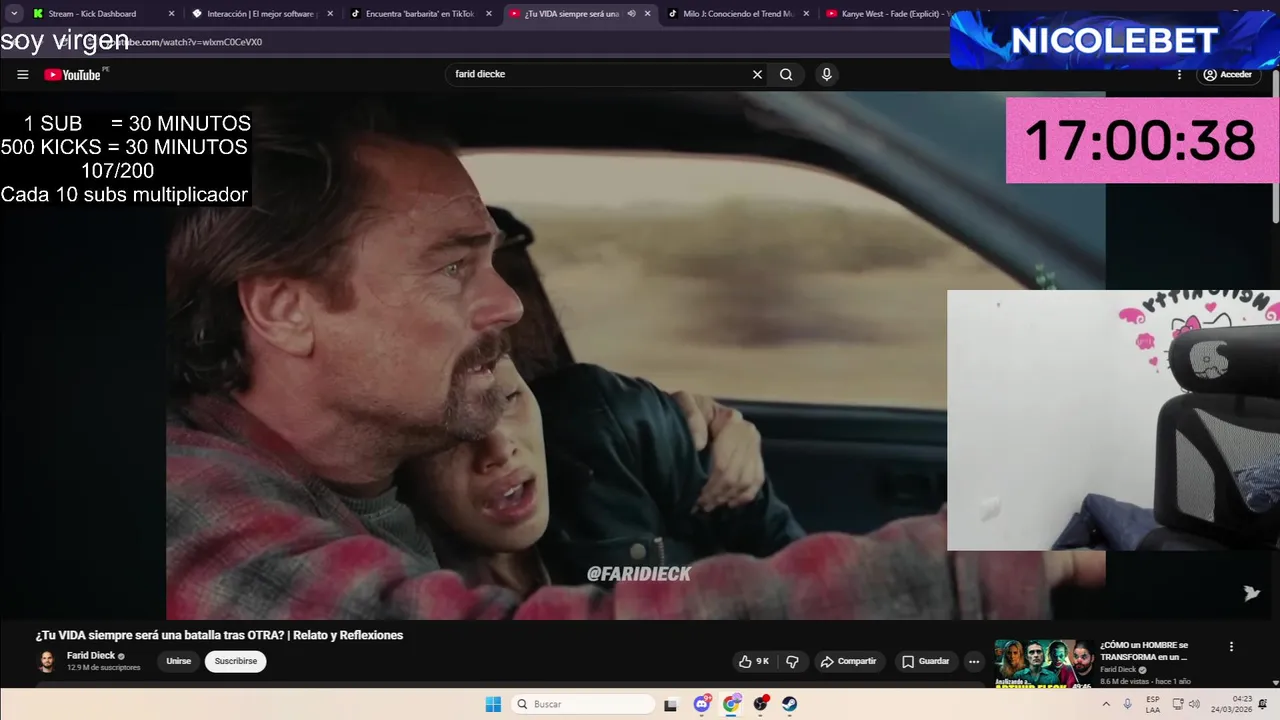
Task: Open Farid Dieck channel avatar
Action: tap(47, 661)
